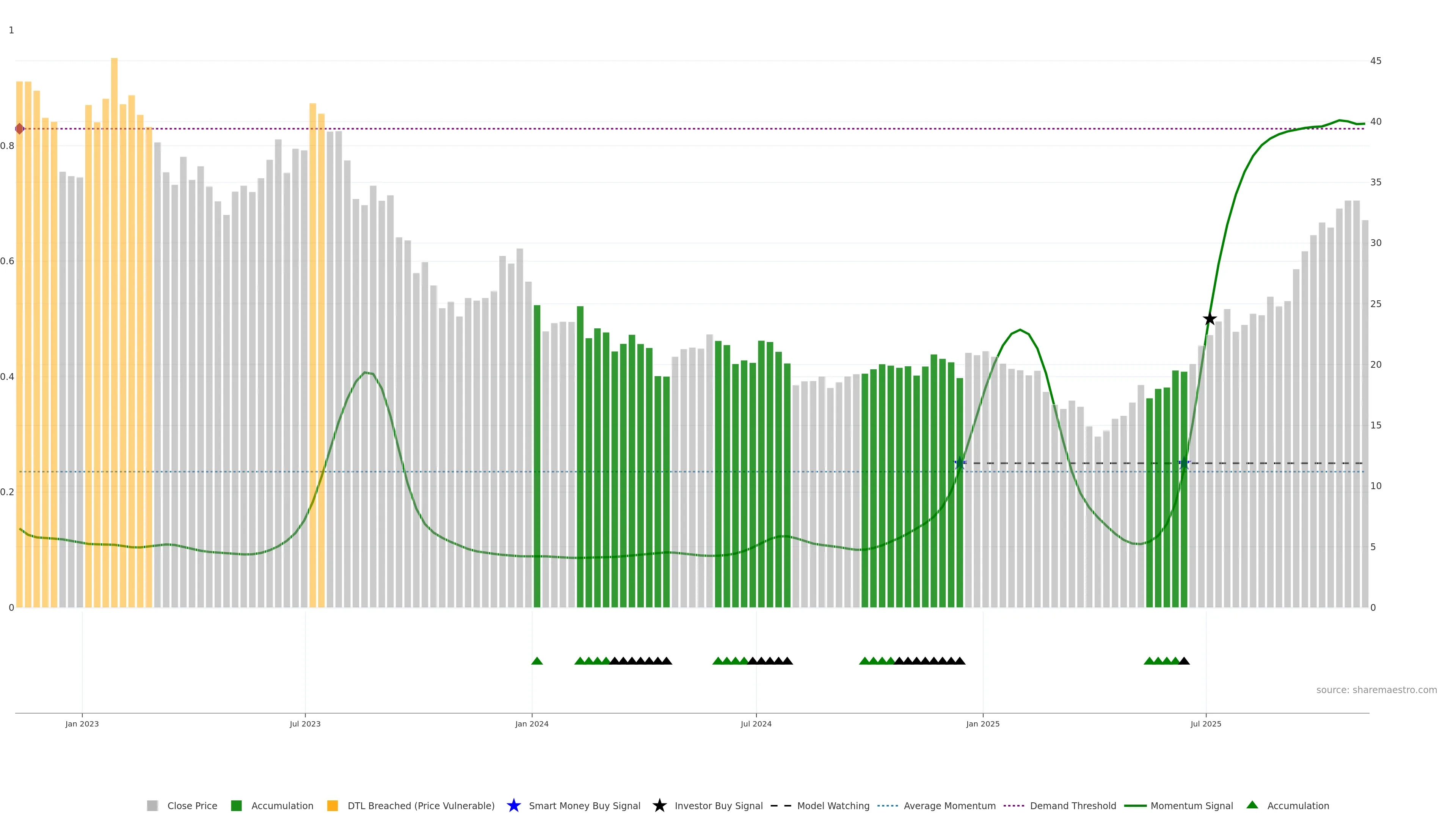Click the Demand Threshold legend label
The height and width of the screenshot is (819, 1456).
(x=1073, y=805)
